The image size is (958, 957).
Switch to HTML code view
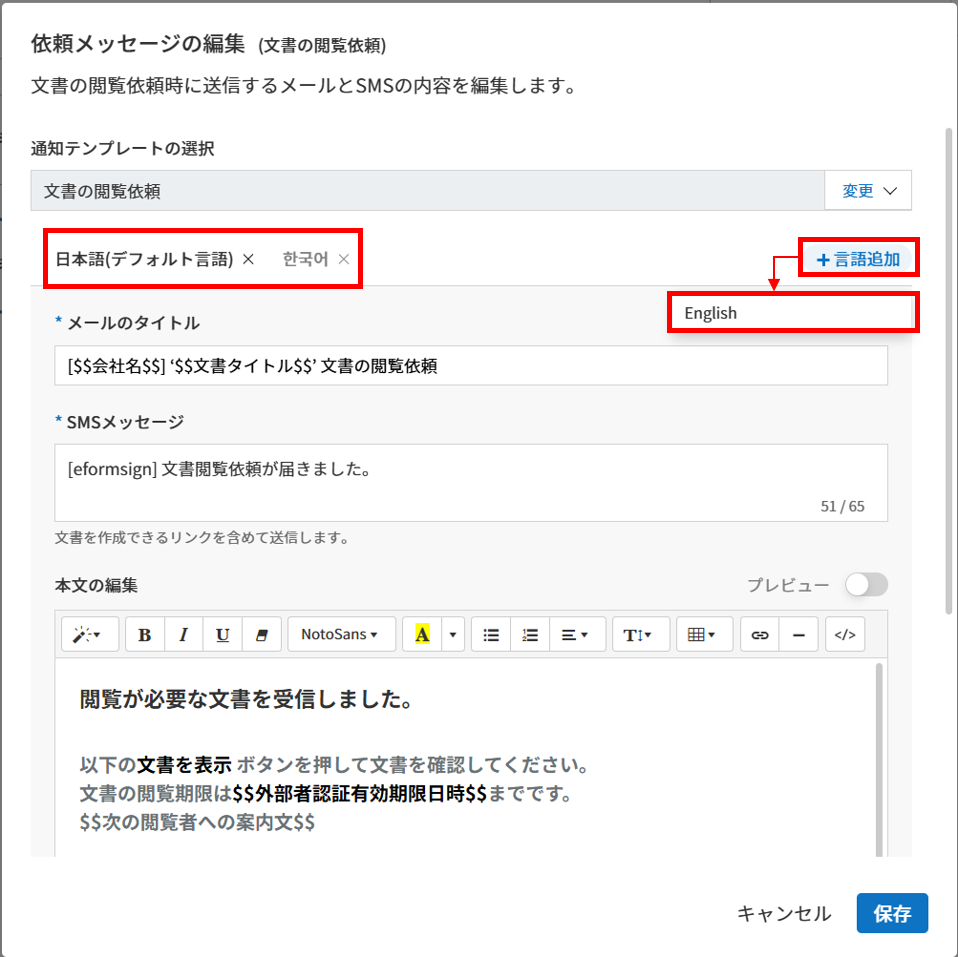[845, 635]
